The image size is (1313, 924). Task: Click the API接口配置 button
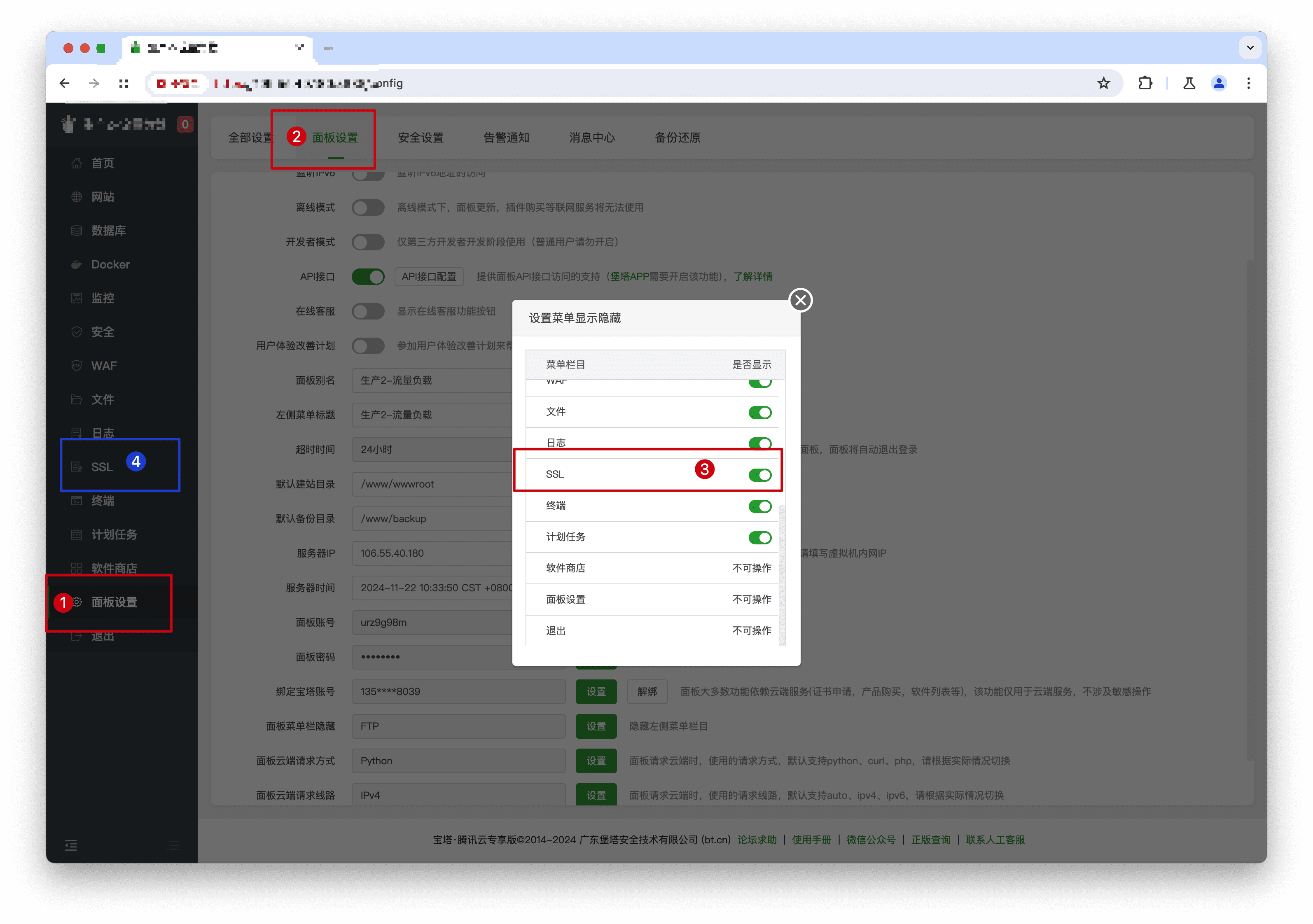[x=429, y=277]
